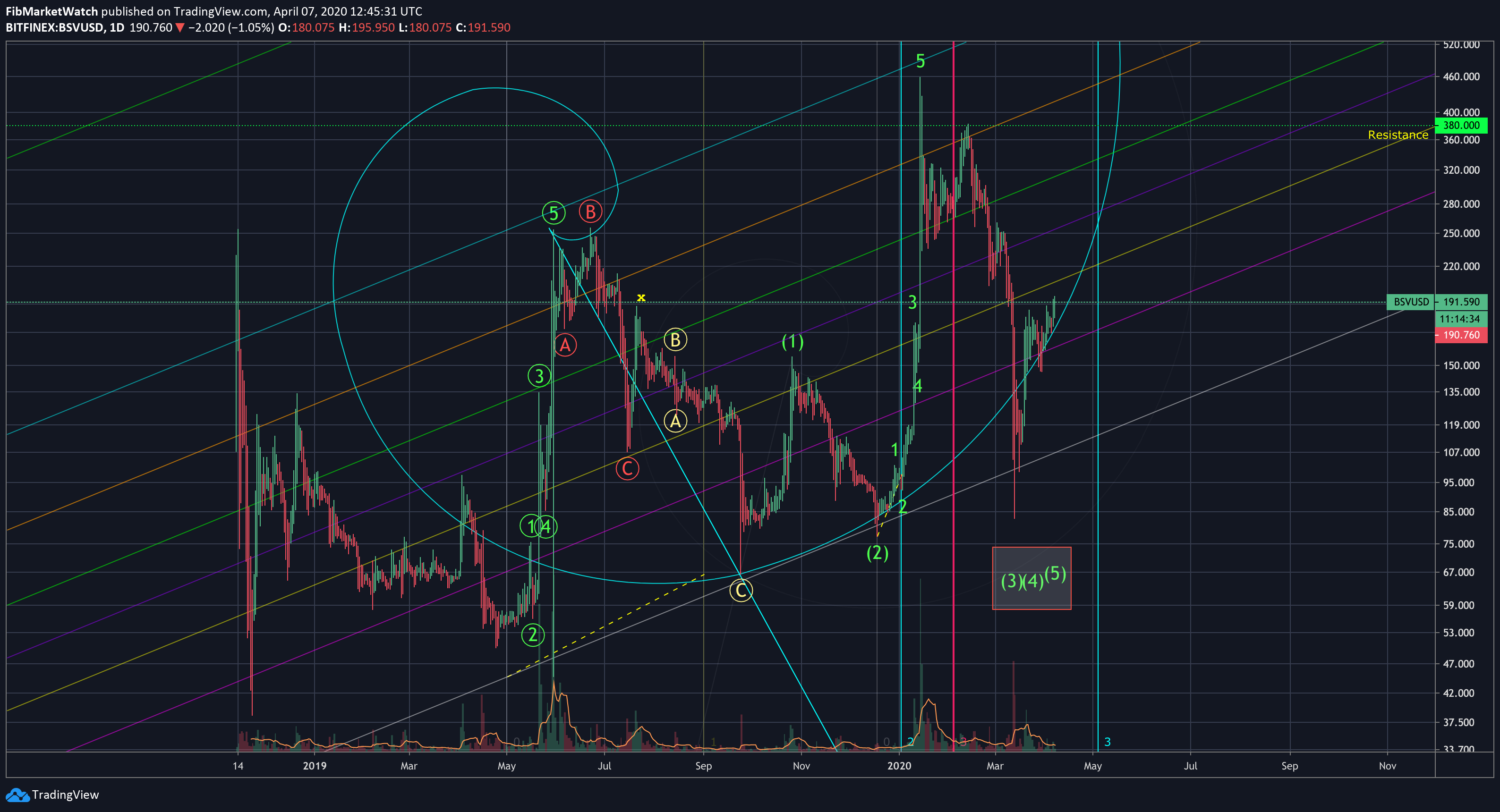The image size is (1500, 812).
Task: Click the TradingView wordmark text beside the logo
Action: coord(65,795)
